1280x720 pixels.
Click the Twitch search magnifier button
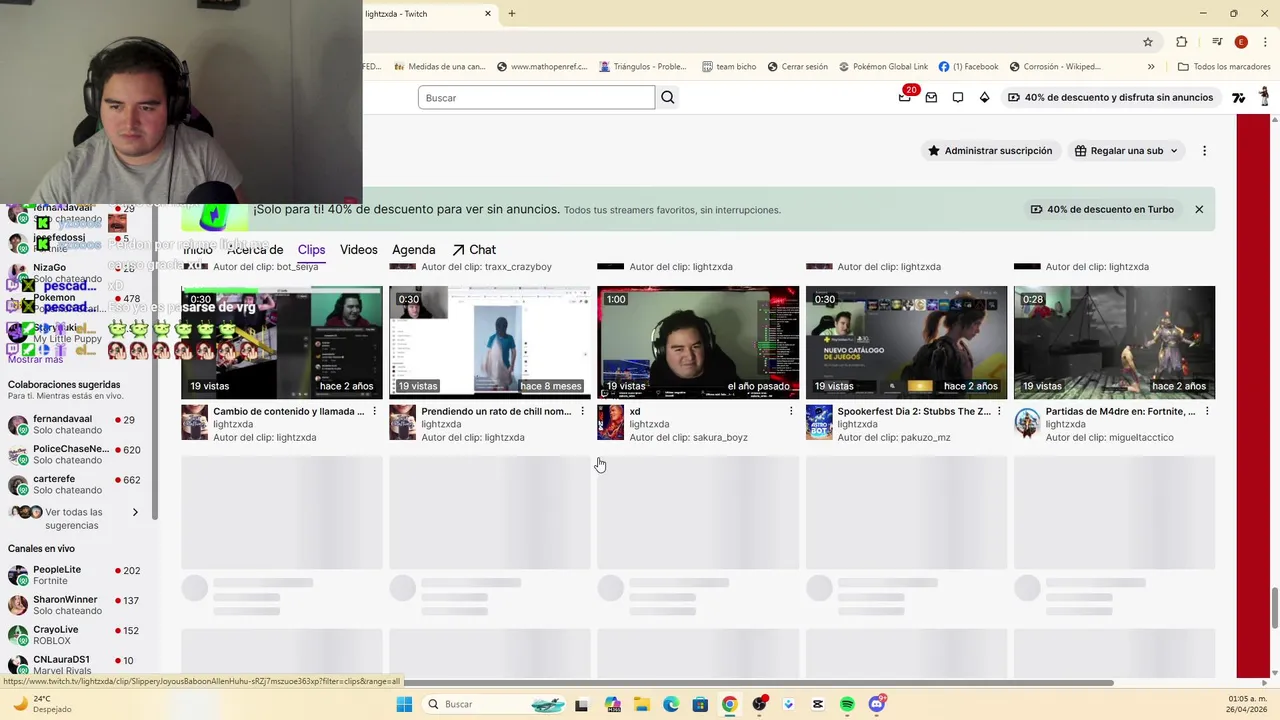pyautogui.click(x=667, y=97)
